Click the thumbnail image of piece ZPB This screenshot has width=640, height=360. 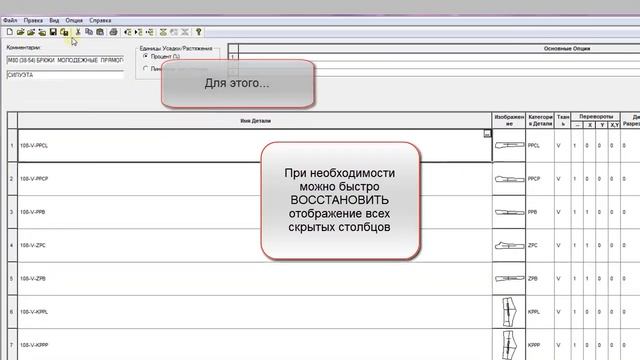(x=509, y=278)
